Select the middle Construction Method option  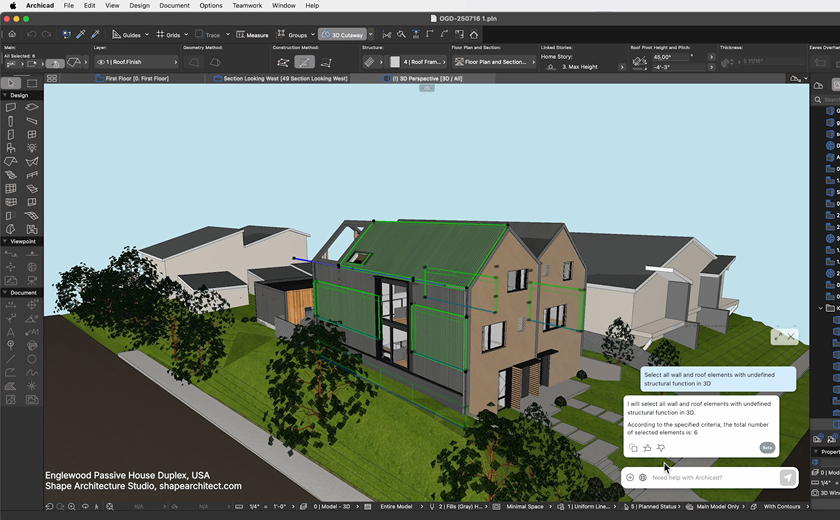304,62
